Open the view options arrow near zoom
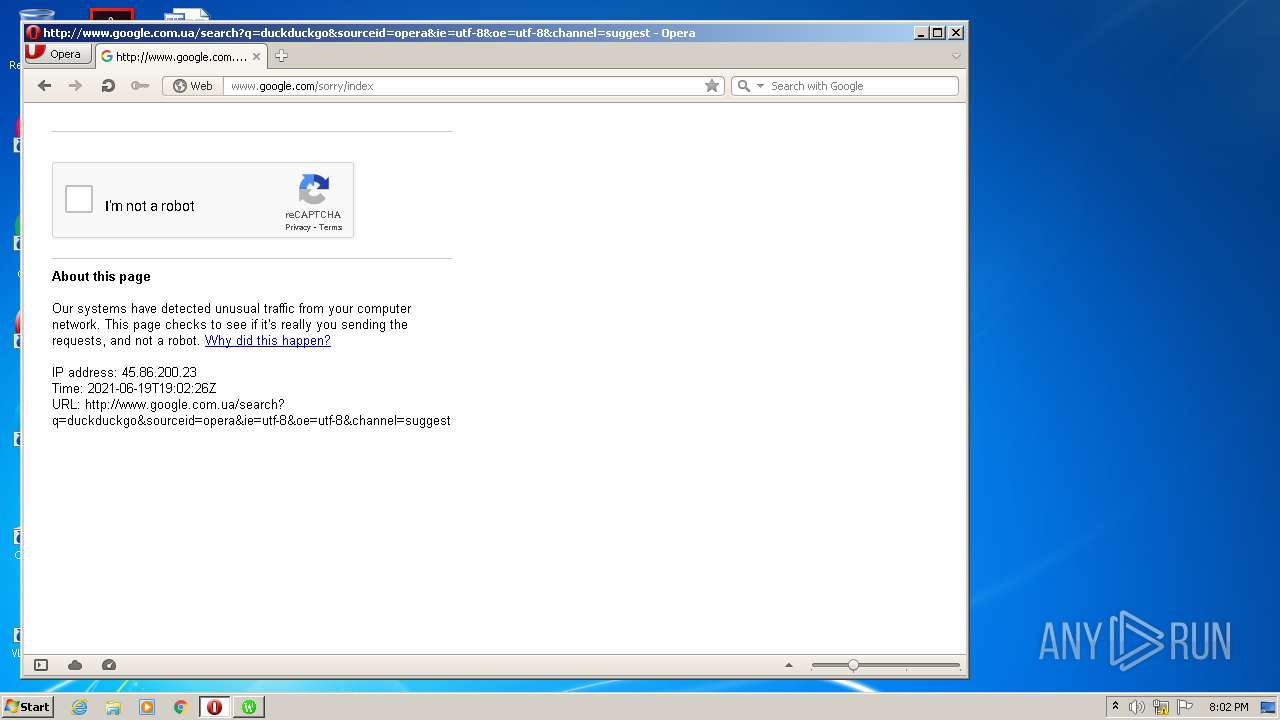The width and height of the screenshot is (1280, 720). [788, 665]
